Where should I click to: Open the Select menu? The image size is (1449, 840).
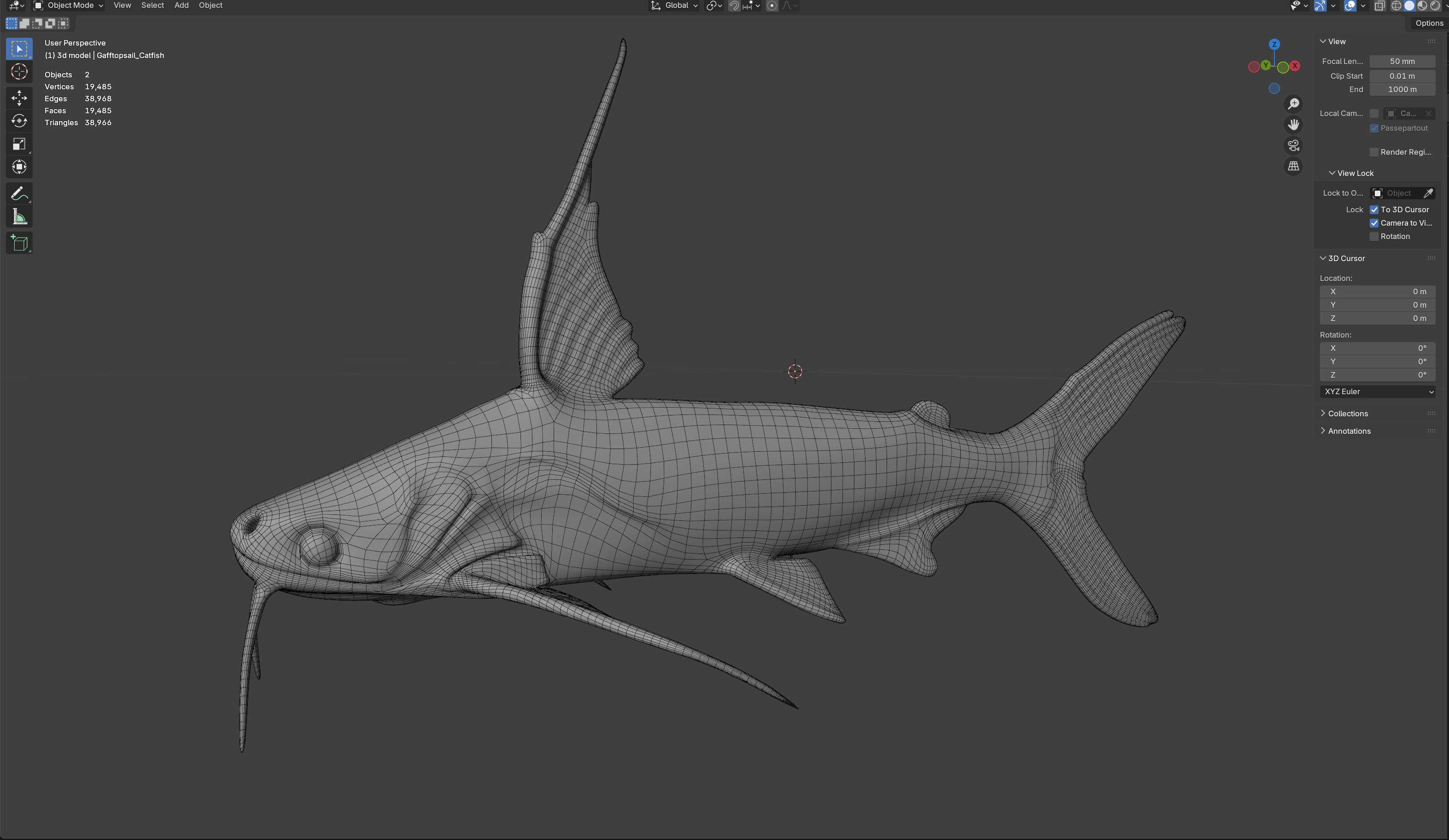(152, 6)
